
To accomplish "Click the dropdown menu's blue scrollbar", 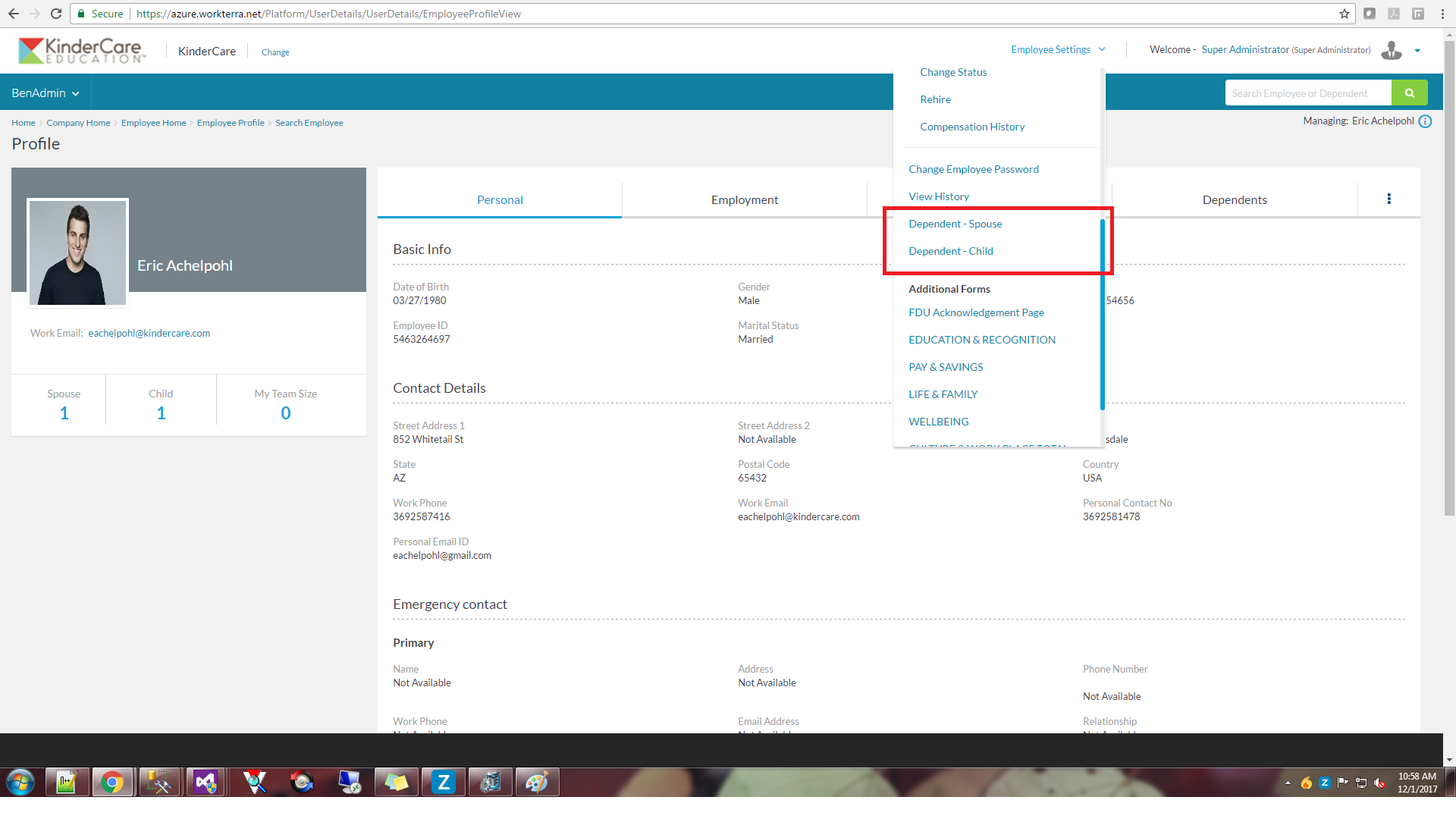I will (1102, 314).
